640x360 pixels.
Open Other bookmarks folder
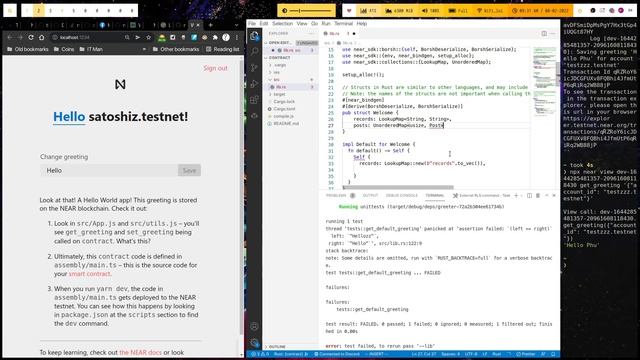click(x=176, y=49)
